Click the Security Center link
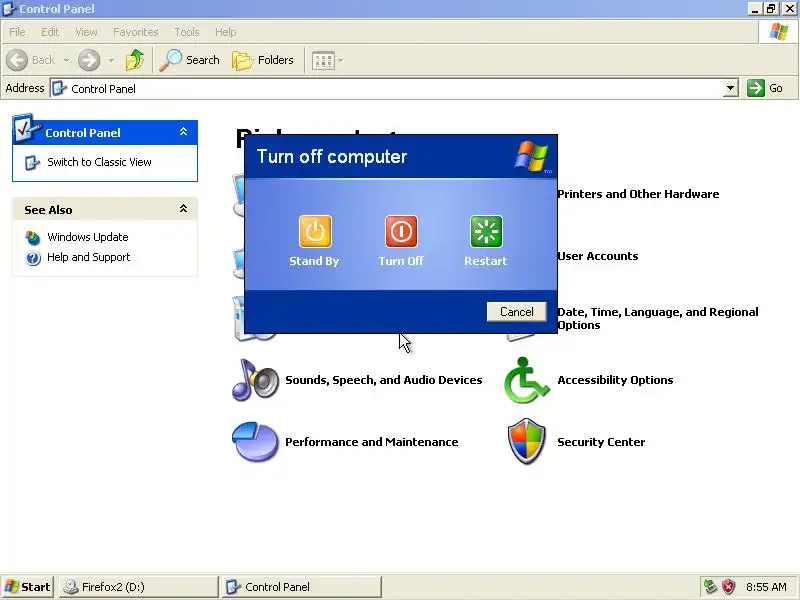 pyautogui.click(x=601, y=442)
